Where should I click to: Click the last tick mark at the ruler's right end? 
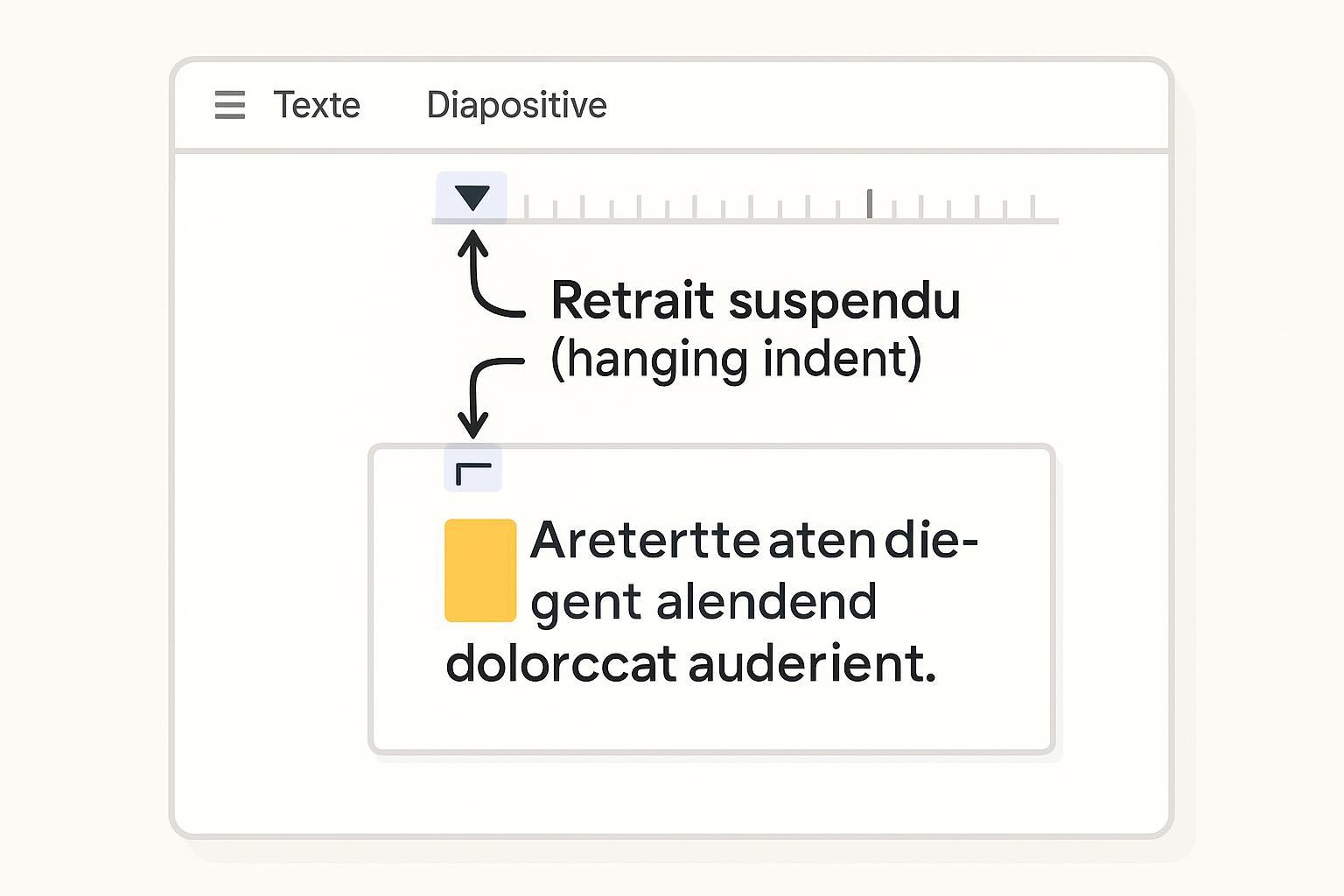click(1033, 206)
